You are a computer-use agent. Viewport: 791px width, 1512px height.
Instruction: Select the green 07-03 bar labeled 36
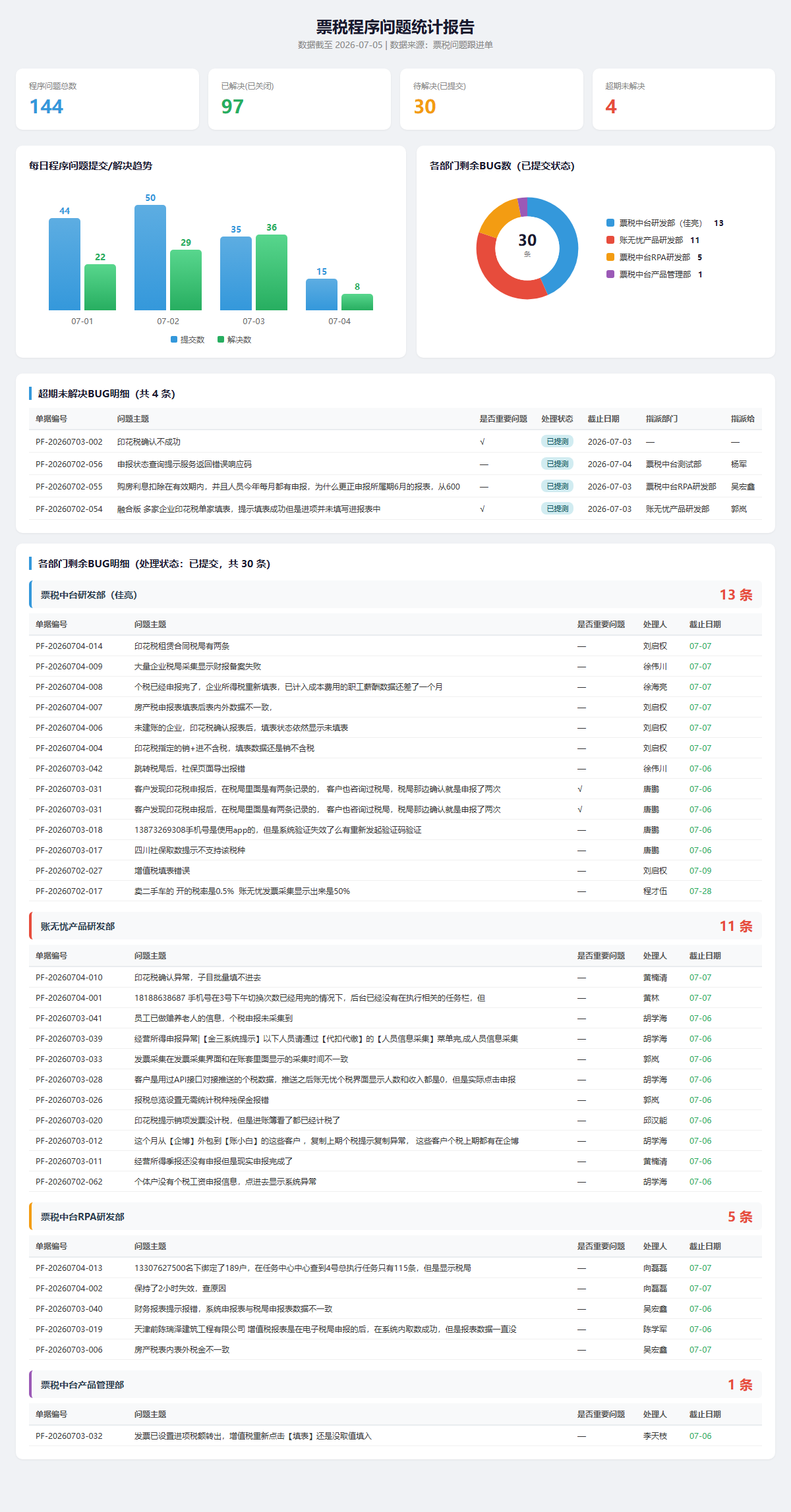coord(272,272)
